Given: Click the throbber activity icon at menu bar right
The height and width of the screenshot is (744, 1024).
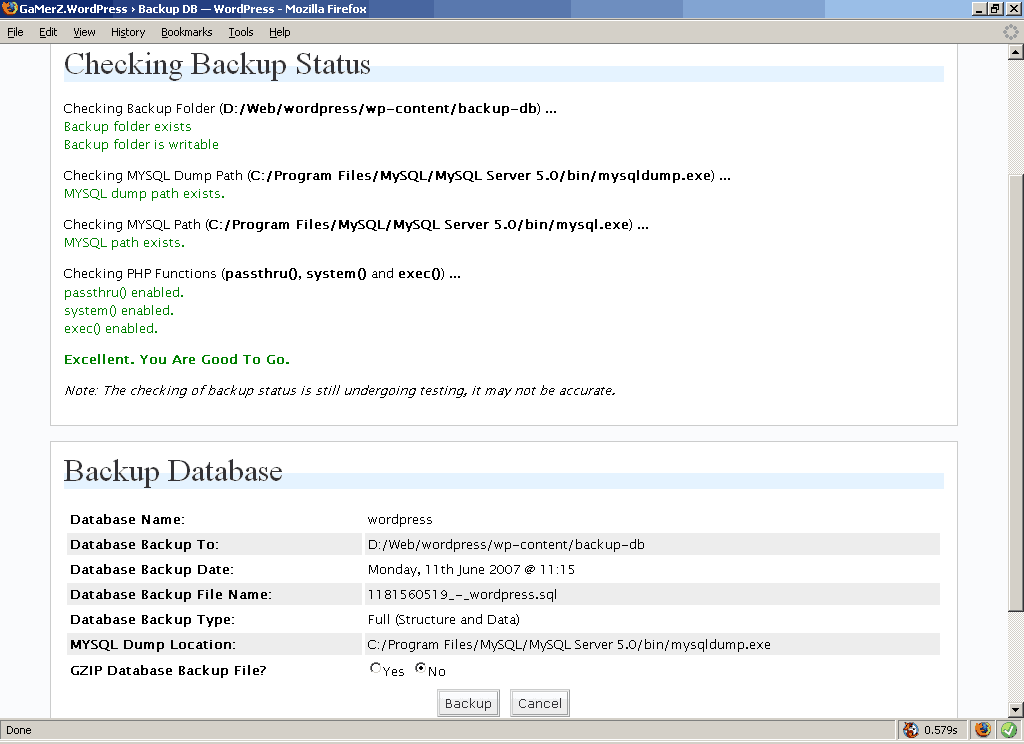Looking at the screenshot, I should pos(1010,32).
